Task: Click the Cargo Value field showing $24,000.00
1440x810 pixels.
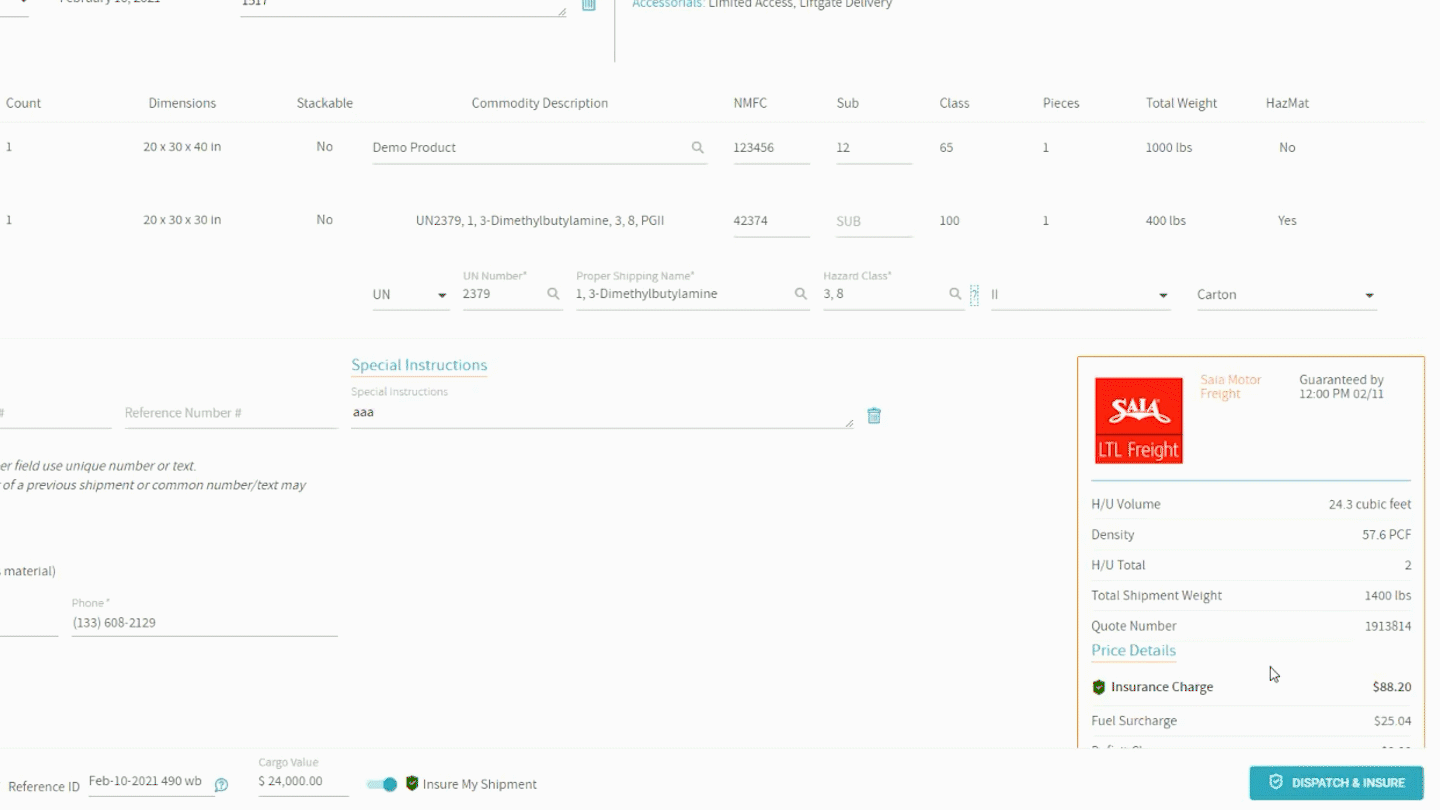Action: (x=303, y=782)
